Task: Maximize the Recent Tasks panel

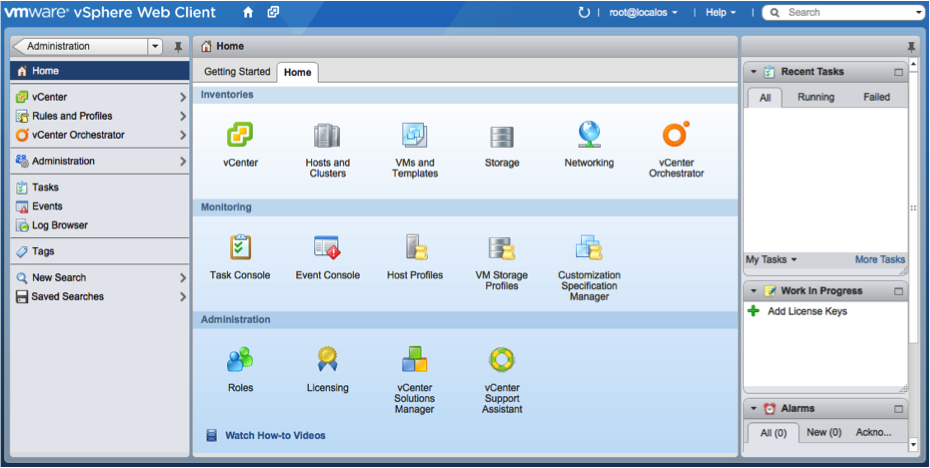Action: (899, 72)
